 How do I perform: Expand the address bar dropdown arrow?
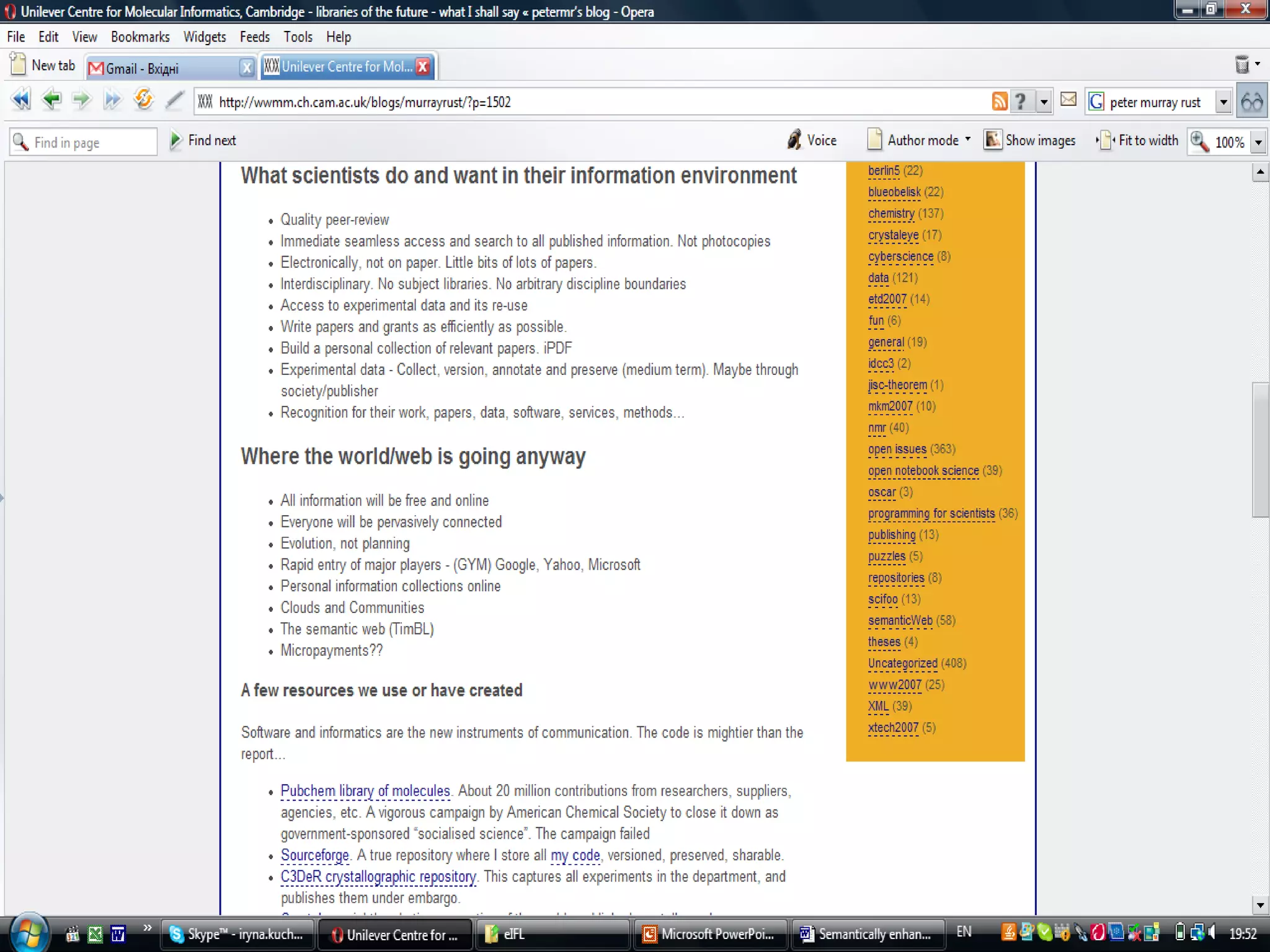coord(1044,102)
